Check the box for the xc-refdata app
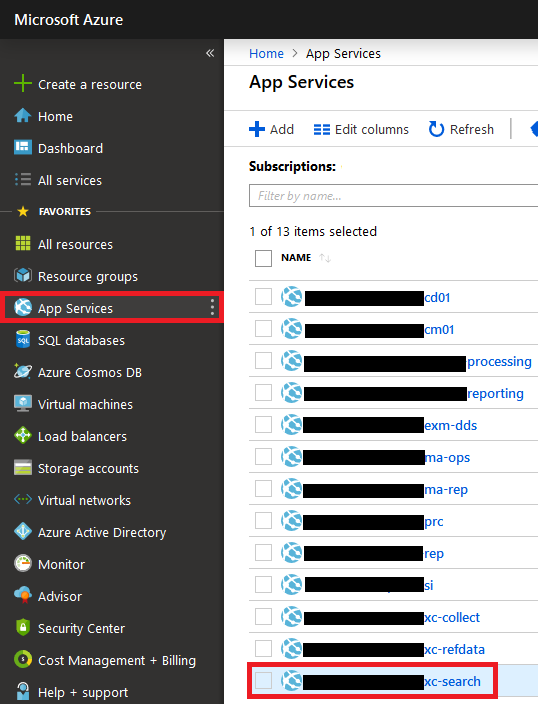 tap(263, 648)
